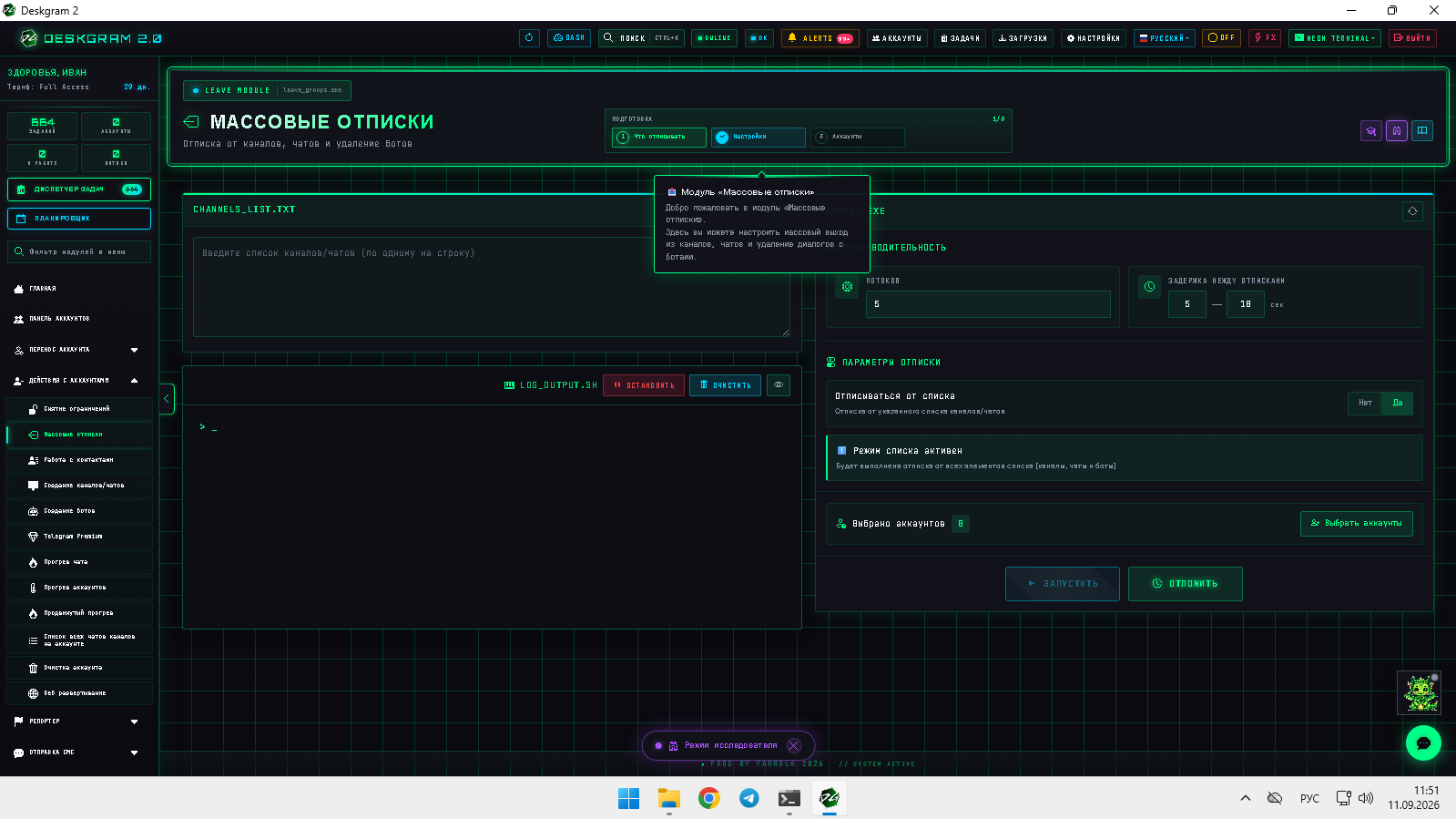The width and height of the screenshot is (1456, 819).
Task: Close the Режим исследователя pill
Action: click(794, 745)
